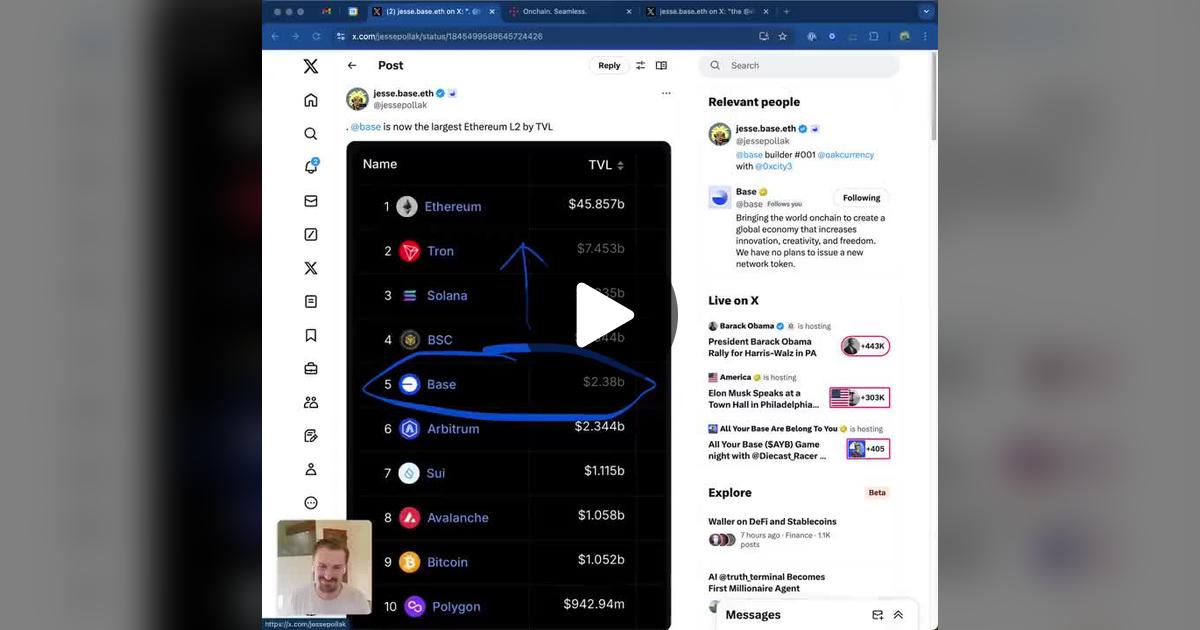Click the X Search input field

810,66
